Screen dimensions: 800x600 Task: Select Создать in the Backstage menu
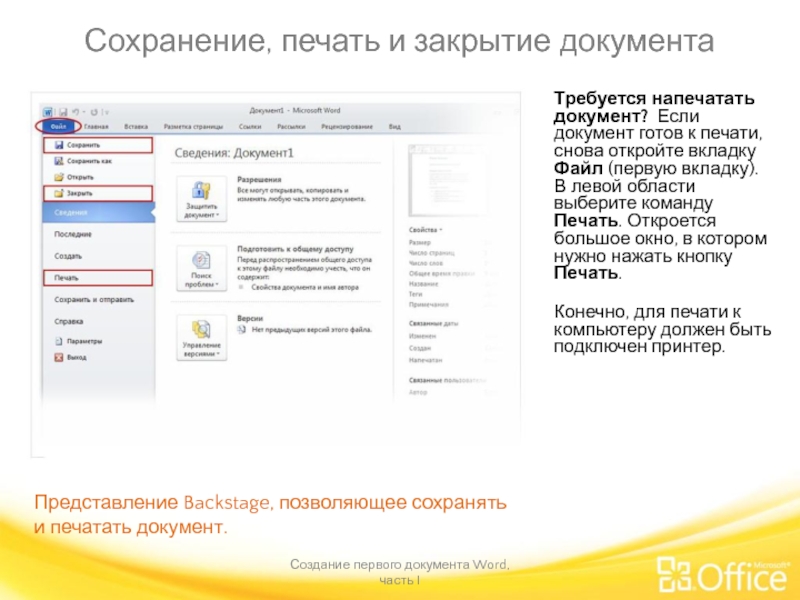point(68,256)
